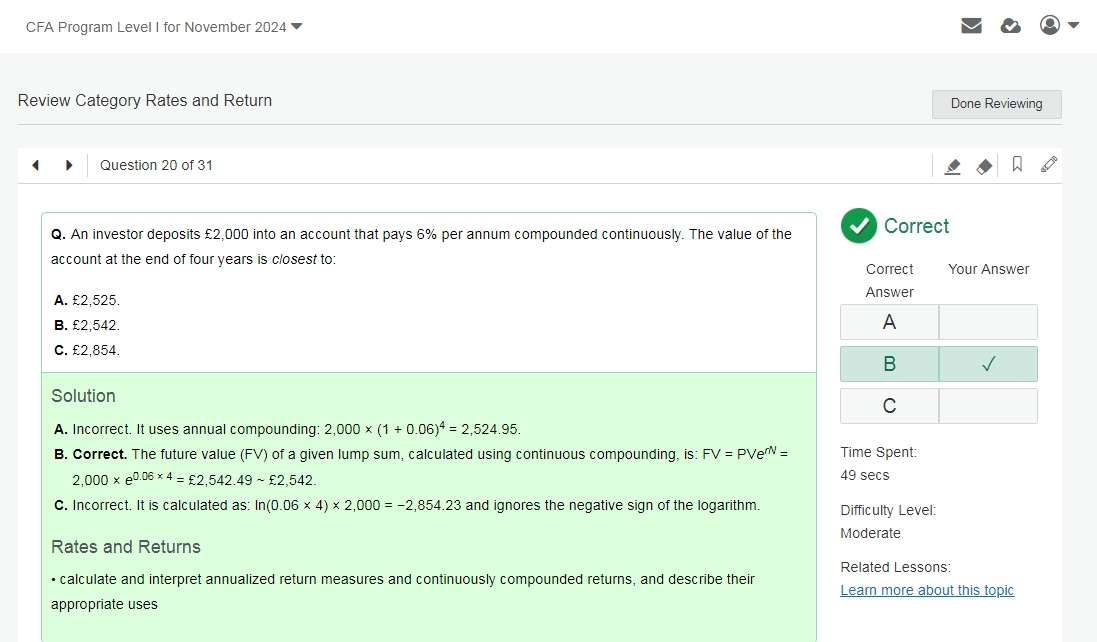Viewport: 1097px width, 642px height.
Task: Go to the previous question arrow
Action: pos(36,165)
